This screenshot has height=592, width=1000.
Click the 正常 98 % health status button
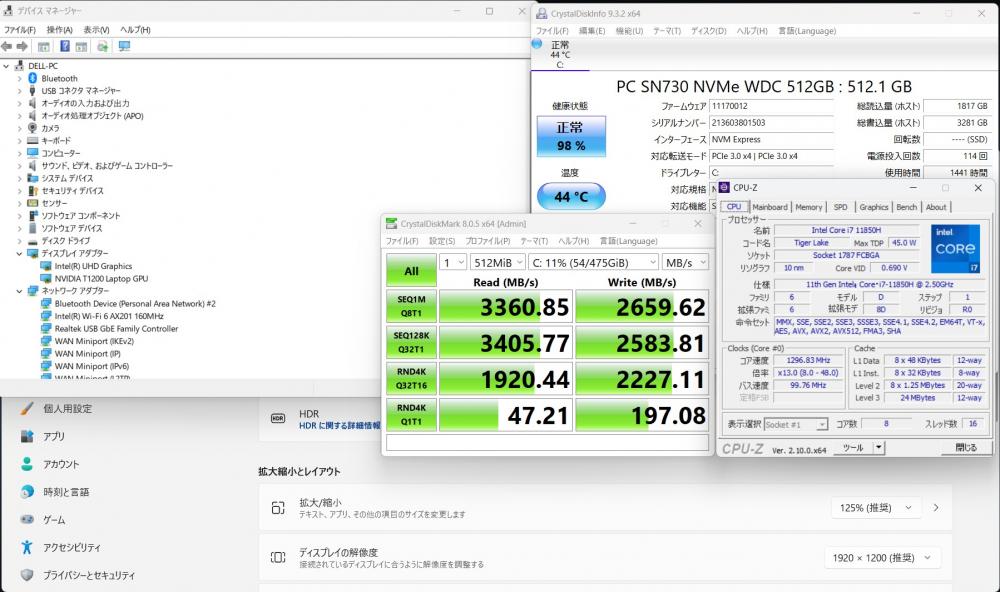coord(571,136)
